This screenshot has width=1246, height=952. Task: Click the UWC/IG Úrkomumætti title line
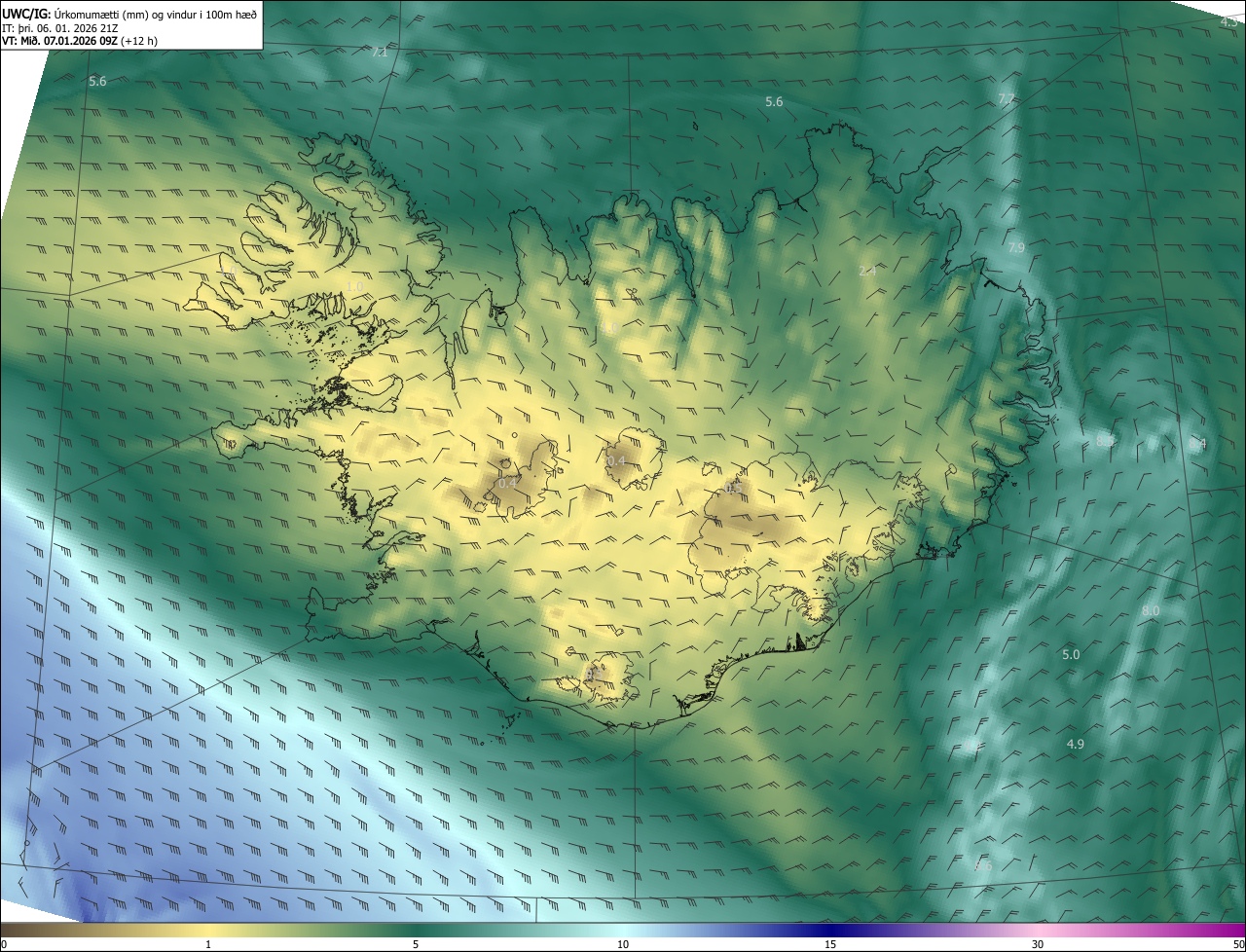point(128,14)
